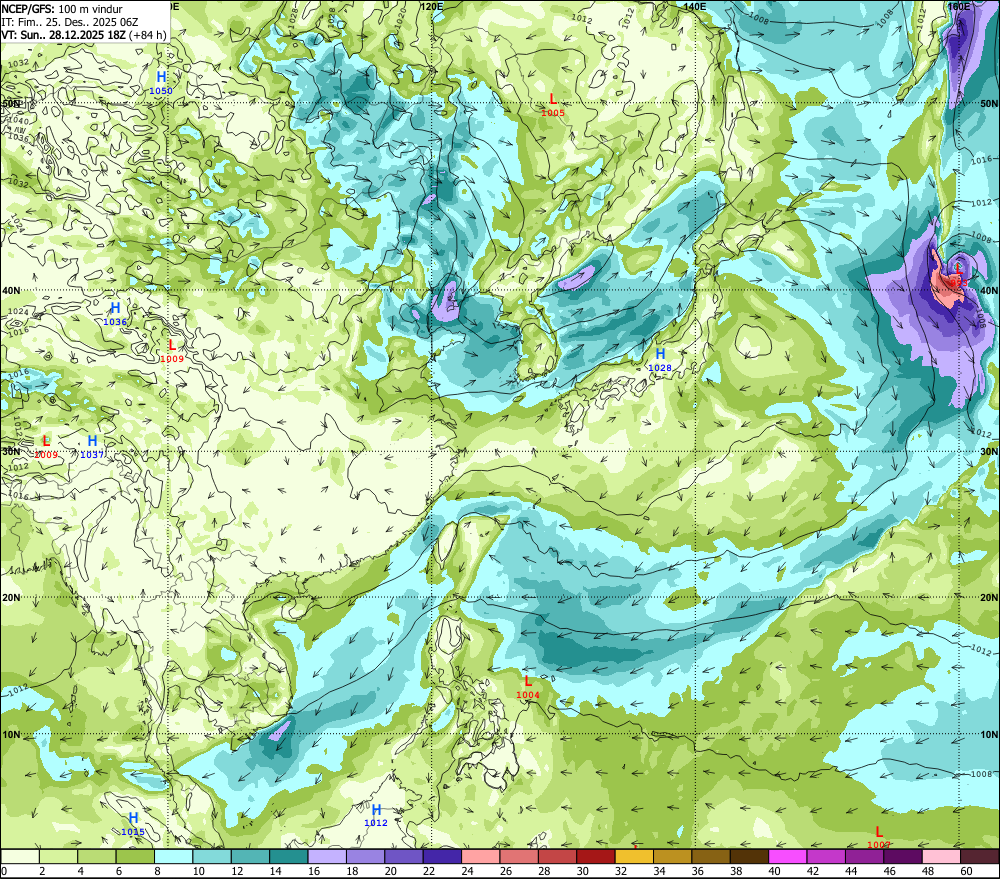Click the legend value 36
This screenshot has height=879, width=1000.
pyautogui.click(x=698, y=871)
